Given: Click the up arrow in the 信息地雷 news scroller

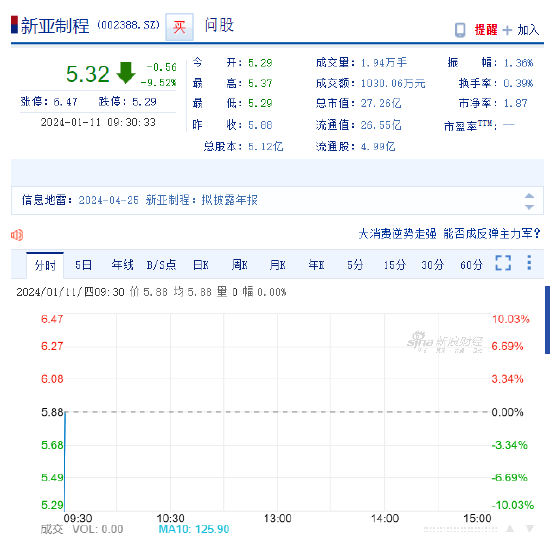Looking at the screenshot, I should coord(529,196).
